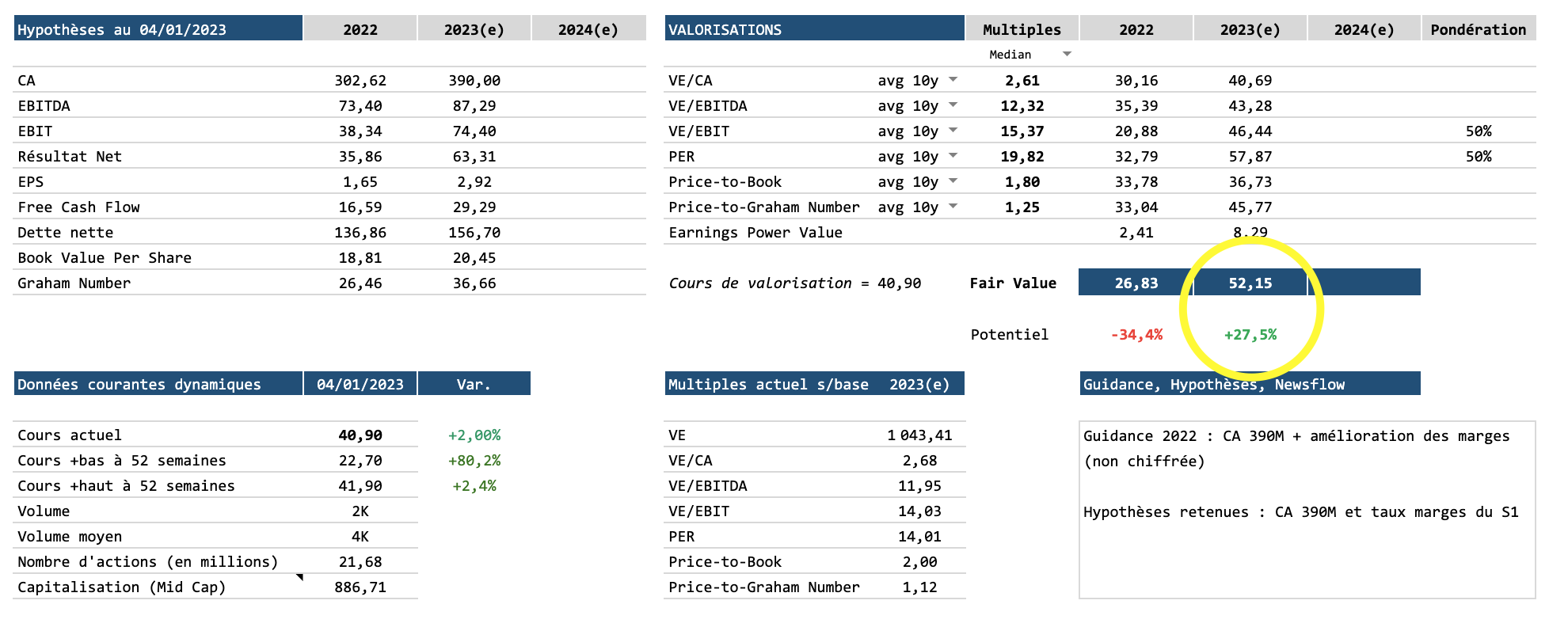Click the green +27,5% Potentiel value

pyautogui.click(x=1250, y=335)
